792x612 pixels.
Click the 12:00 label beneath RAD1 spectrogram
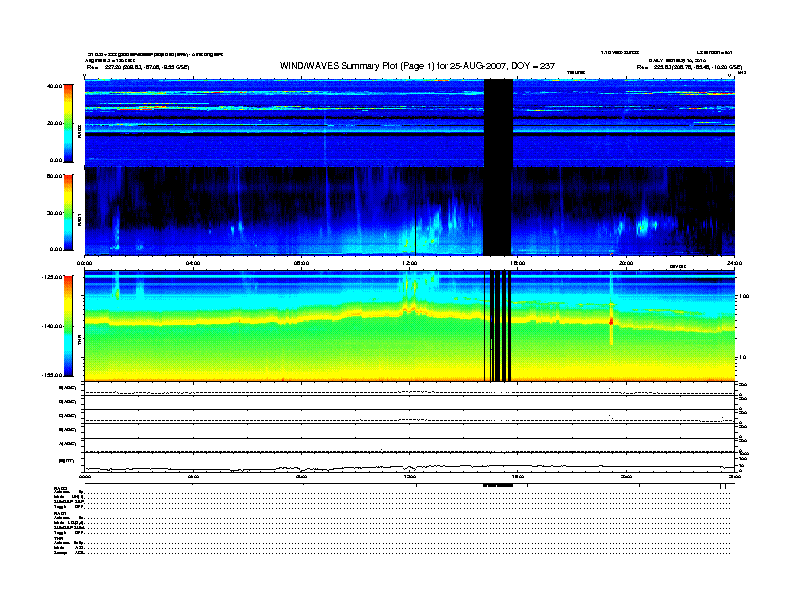click(x=410, y=263)
